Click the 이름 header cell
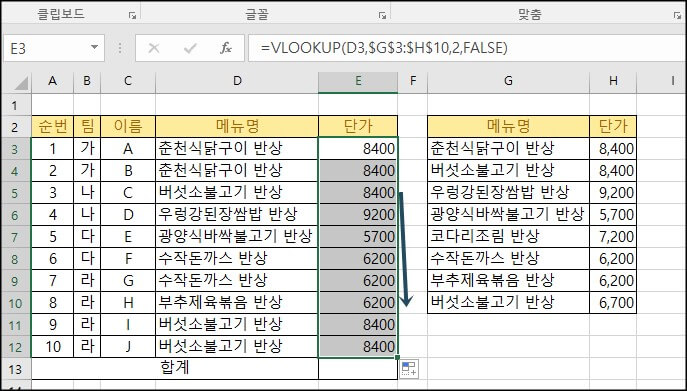Viewport: 687px width, 391px height. coord(128,127)
